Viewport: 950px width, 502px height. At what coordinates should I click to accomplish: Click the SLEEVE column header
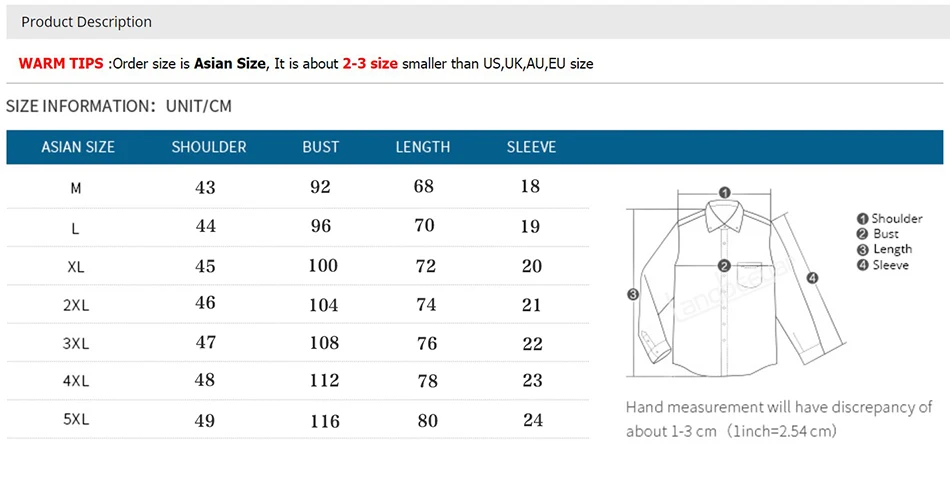[x=531, y=147]
